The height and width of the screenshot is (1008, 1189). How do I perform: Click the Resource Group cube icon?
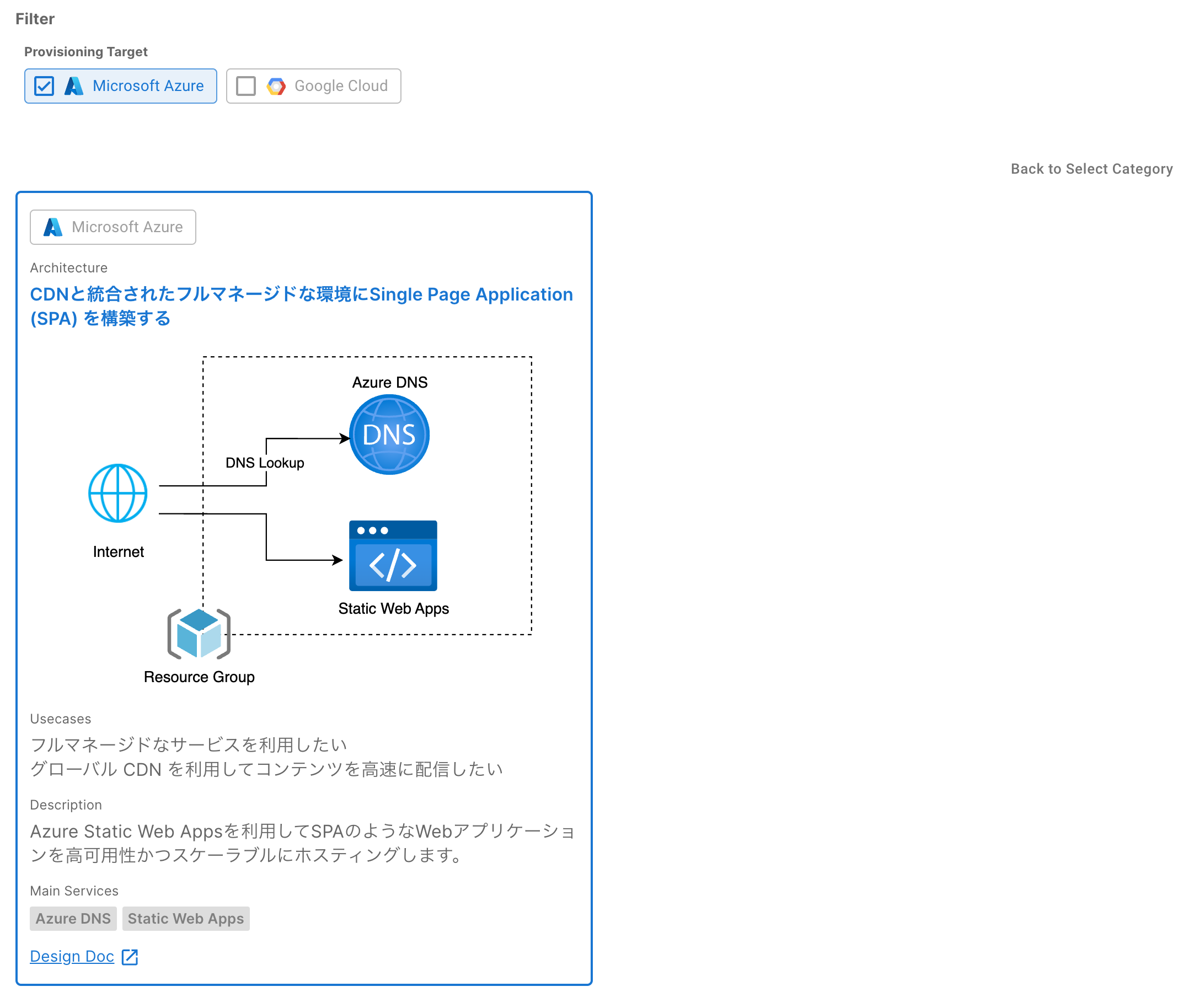pos(199,634)
